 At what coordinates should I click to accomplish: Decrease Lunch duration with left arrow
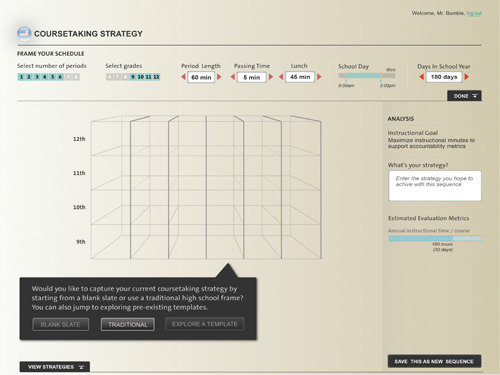281,77
